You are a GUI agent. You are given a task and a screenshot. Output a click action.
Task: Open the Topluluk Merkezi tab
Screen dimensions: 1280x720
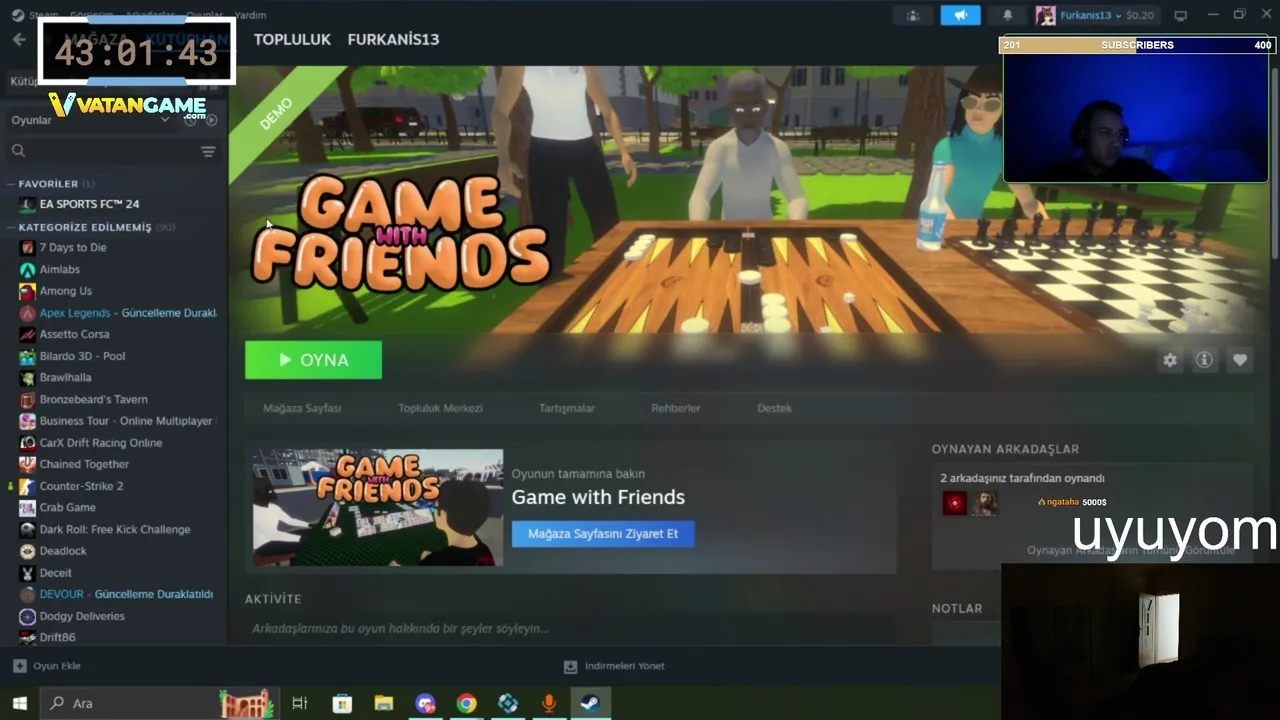tap(440, 408)
